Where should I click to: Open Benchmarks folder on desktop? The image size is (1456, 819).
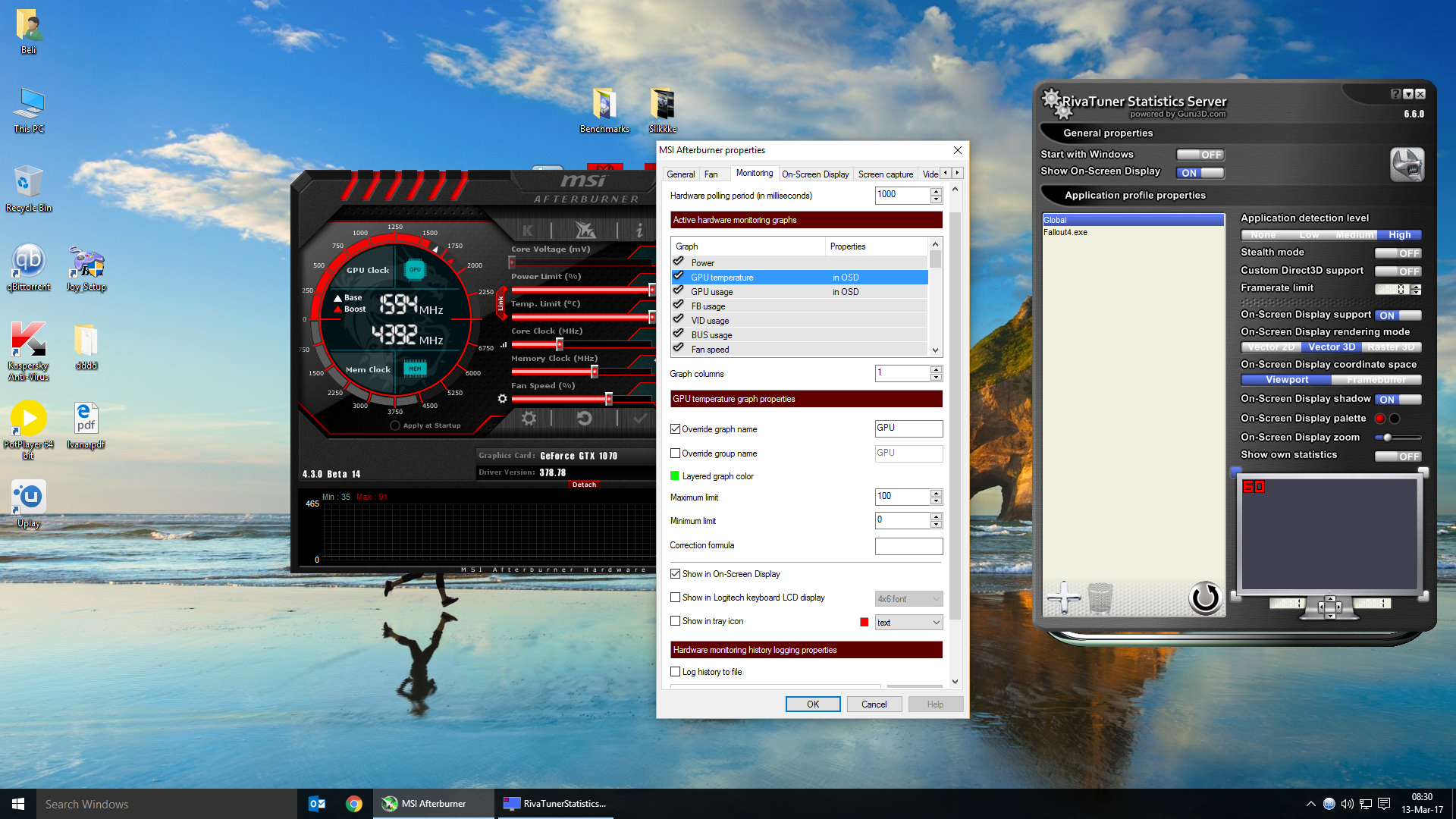click(x=604, y=111)
